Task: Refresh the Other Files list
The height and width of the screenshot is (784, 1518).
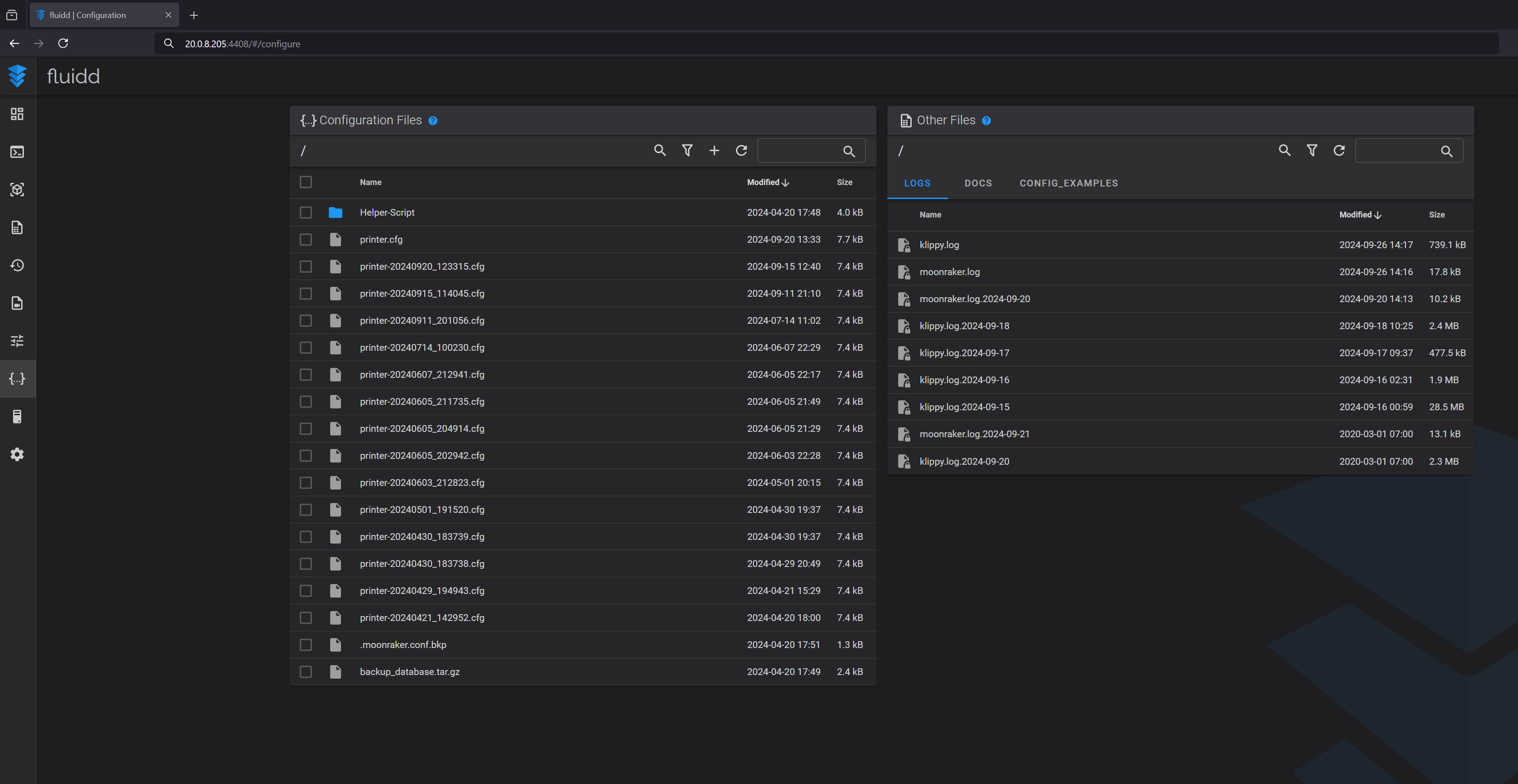Action: click(x=1339, y=150)
